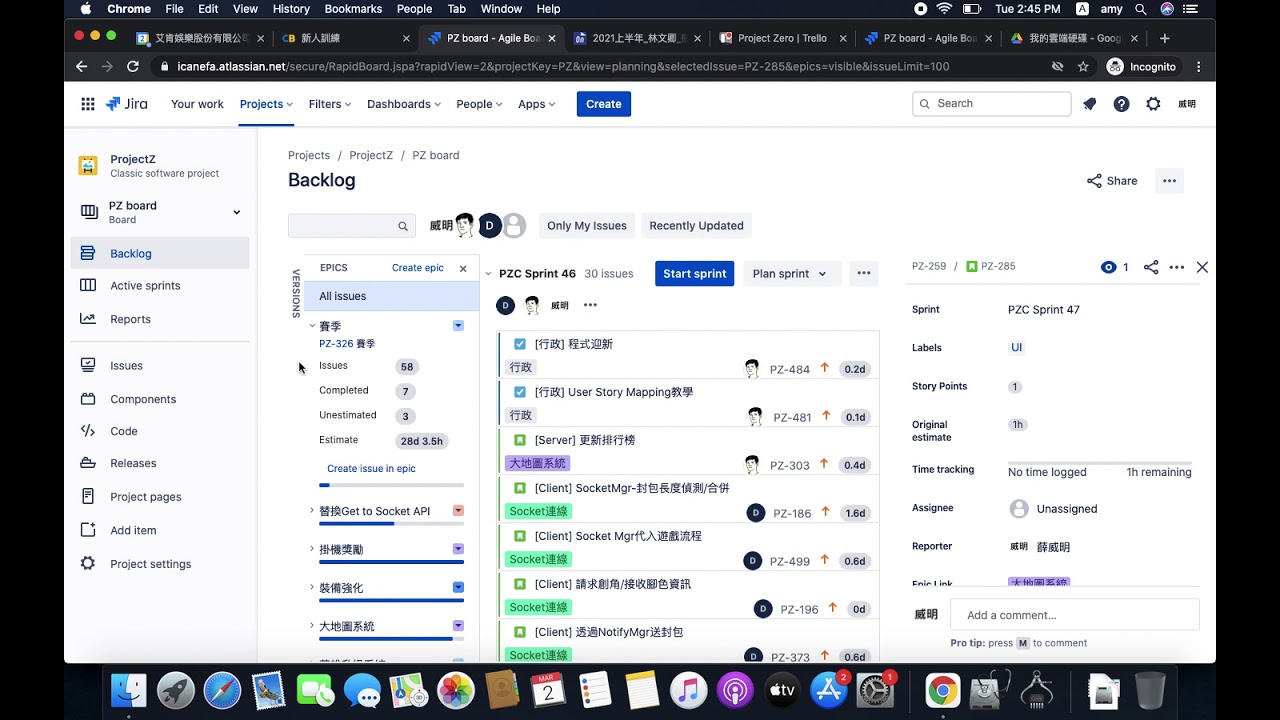Open the Jira help menu icon
The height and width of the screenshot is (720, 1280).
point(1122,104)
